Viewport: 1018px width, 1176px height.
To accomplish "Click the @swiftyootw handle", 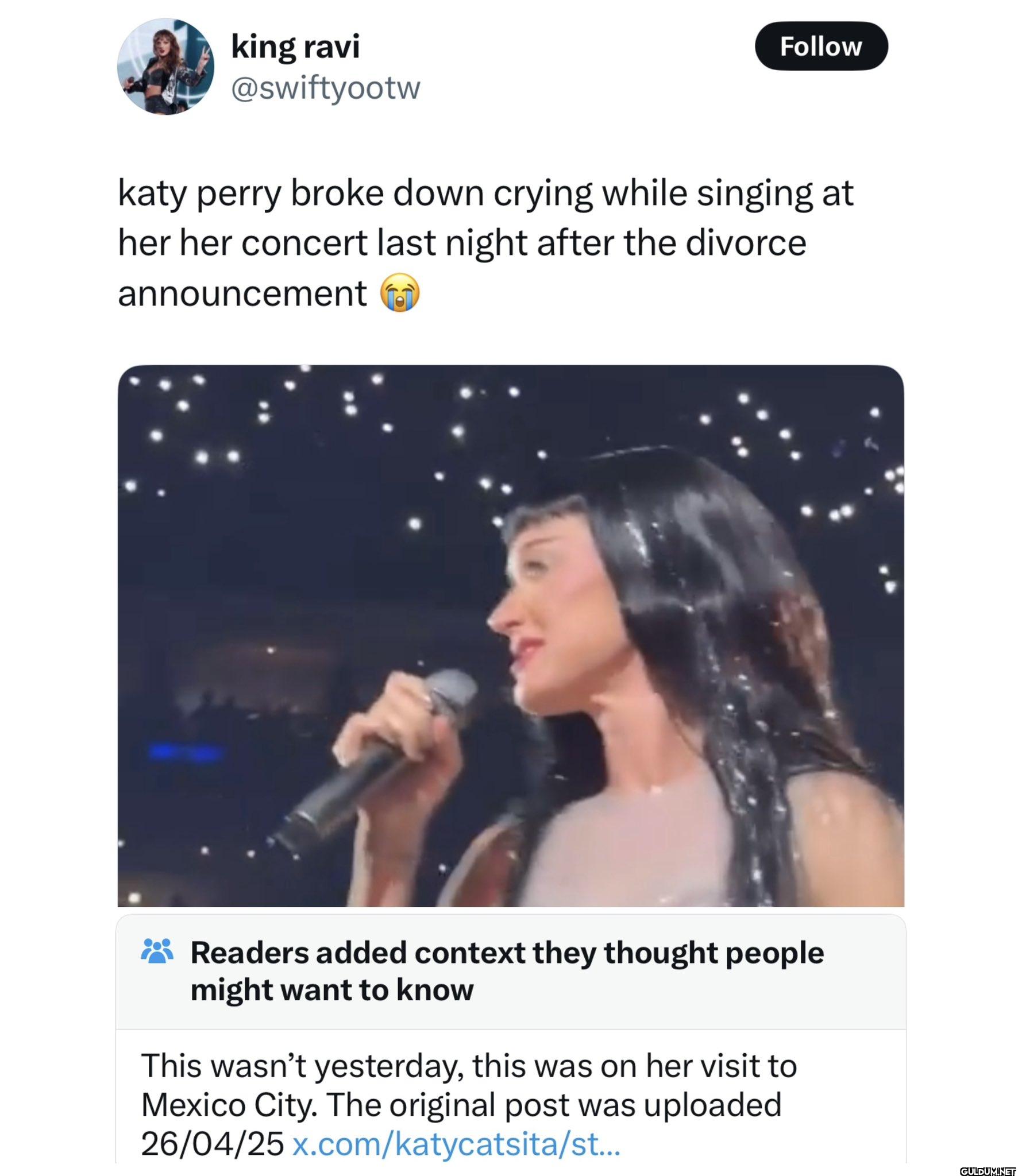I will 325,88.
